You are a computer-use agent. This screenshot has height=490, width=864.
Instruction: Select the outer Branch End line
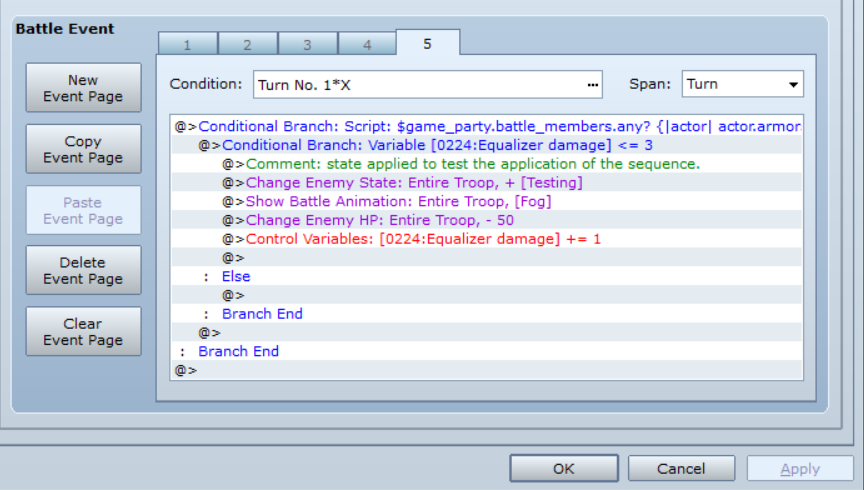point(487,352)
